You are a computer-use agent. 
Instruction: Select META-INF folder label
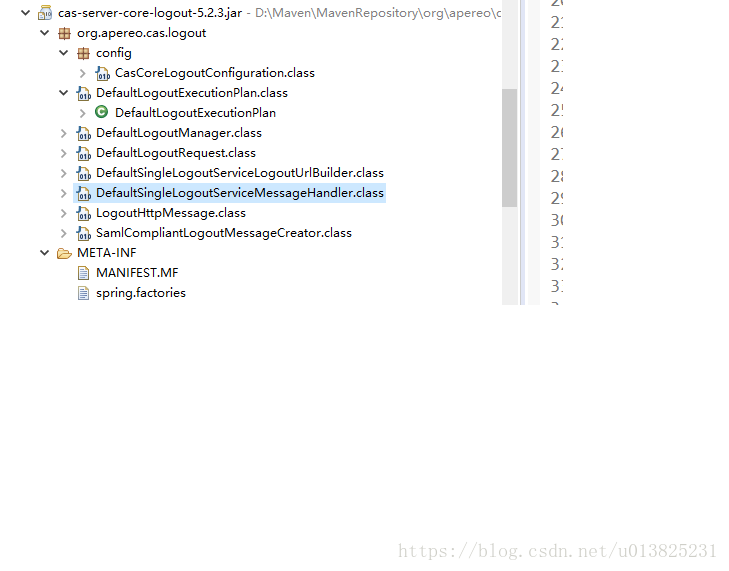(x=106, y=253)
